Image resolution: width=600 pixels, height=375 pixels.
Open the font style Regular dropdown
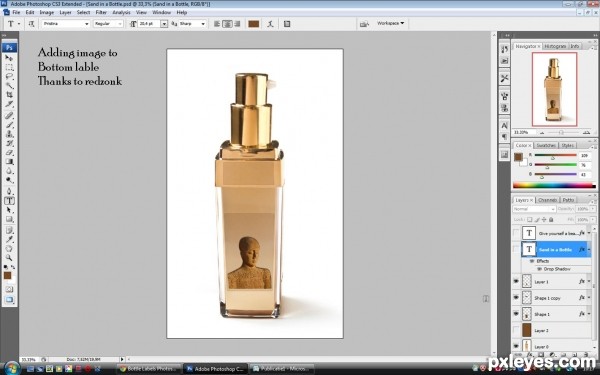coord(120,24)
